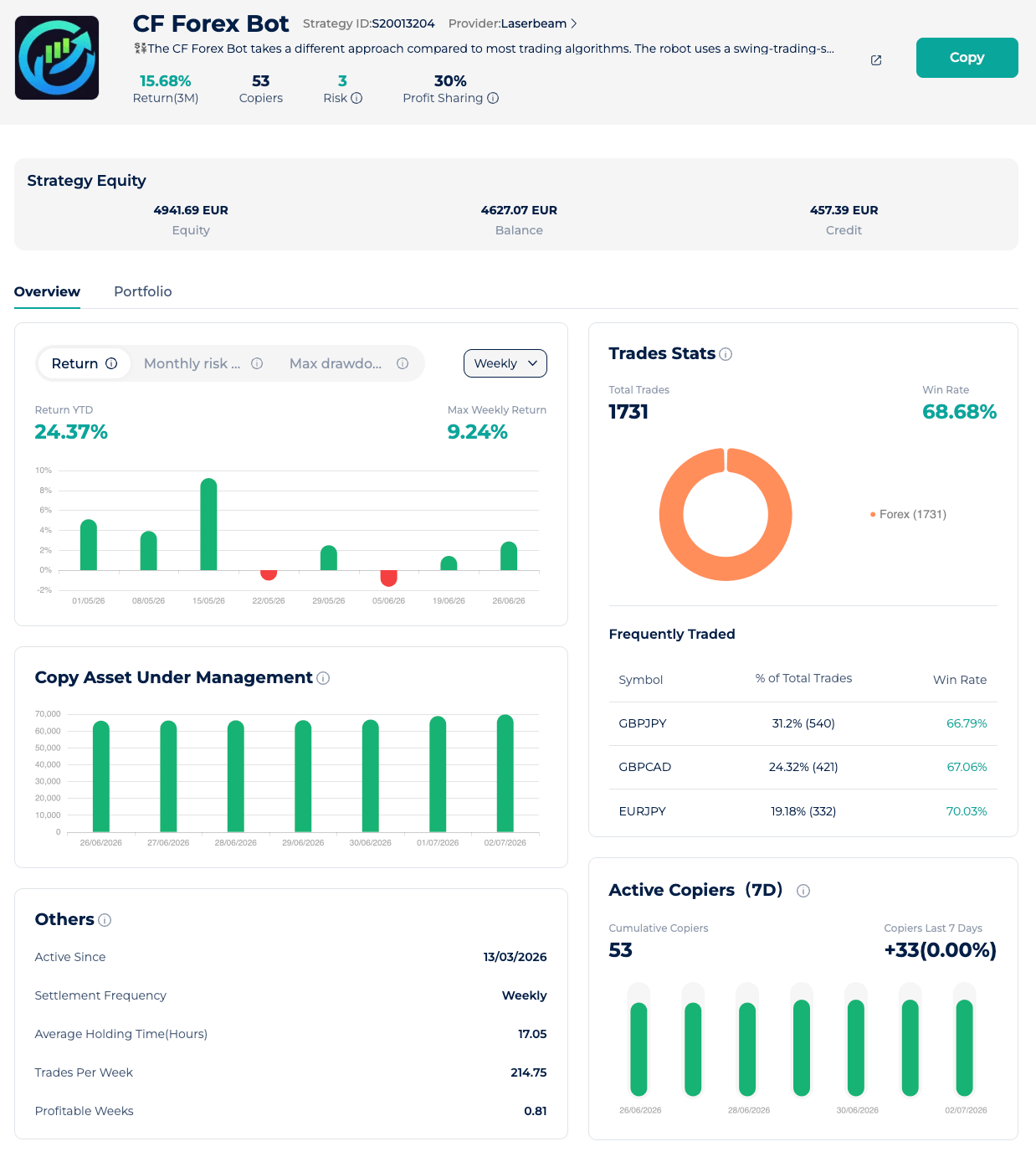Click the 1731 Total Trades value
Viewport: 1036px width, 1157px height.
coord(628,412)
